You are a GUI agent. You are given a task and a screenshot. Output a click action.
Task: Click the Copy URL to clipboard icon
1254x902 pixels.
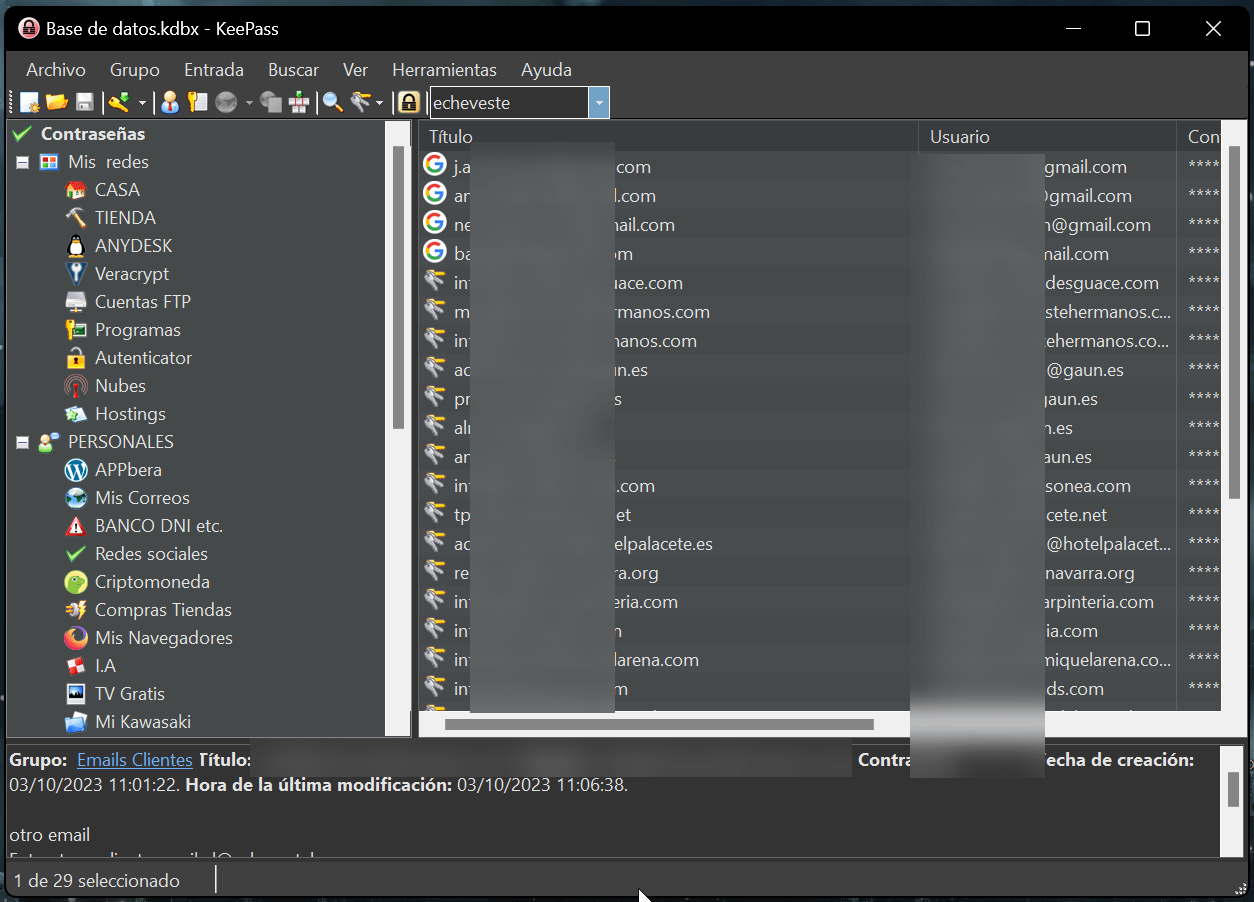pyautogui.click(x=270, y=102)
